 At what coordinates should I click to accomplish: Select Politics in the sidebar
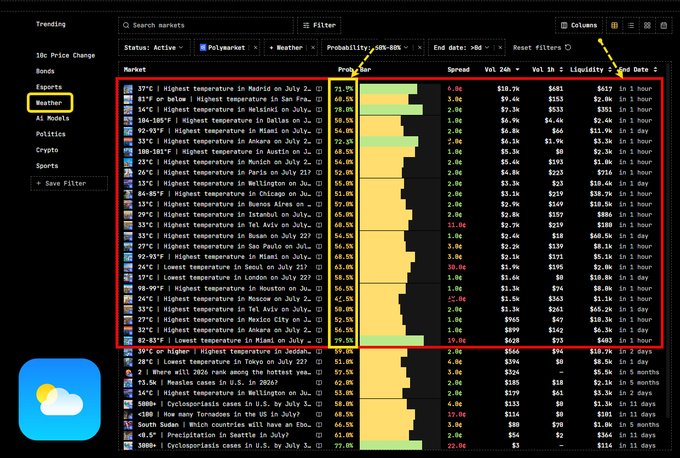51,134
